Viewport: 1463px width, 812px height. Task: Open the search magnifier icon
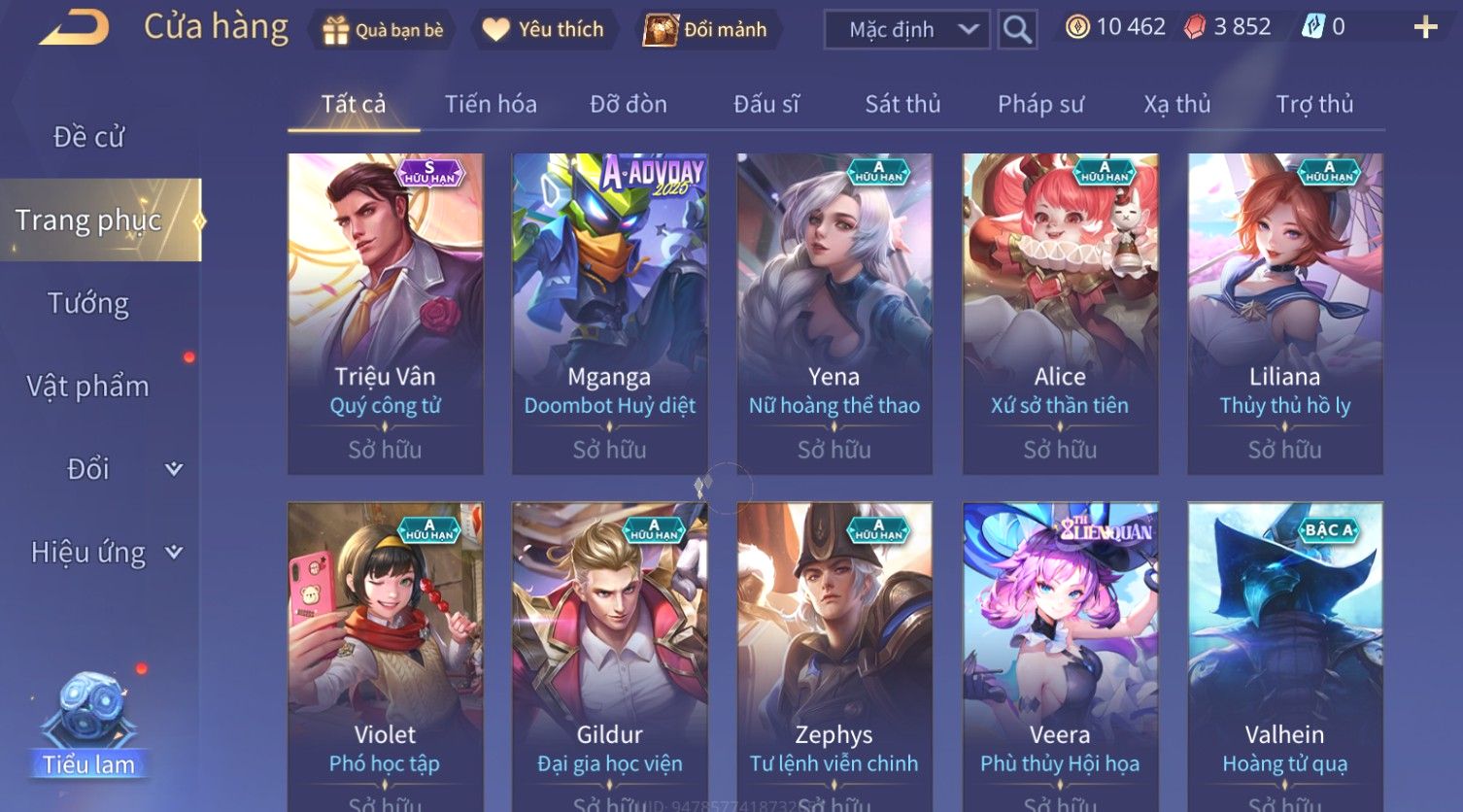coord(1017,30)
